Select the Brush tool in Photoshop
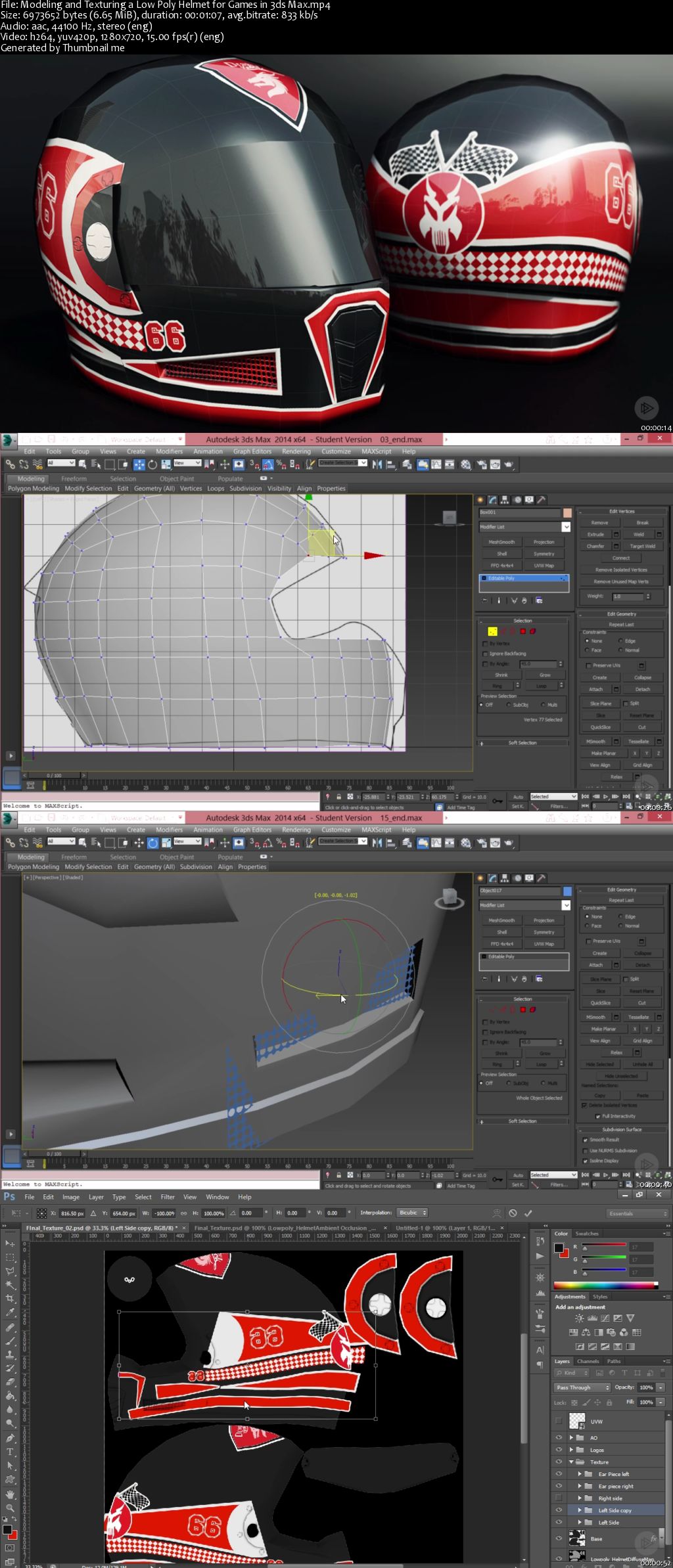The image size is (673, 1568). point(10,1341)
